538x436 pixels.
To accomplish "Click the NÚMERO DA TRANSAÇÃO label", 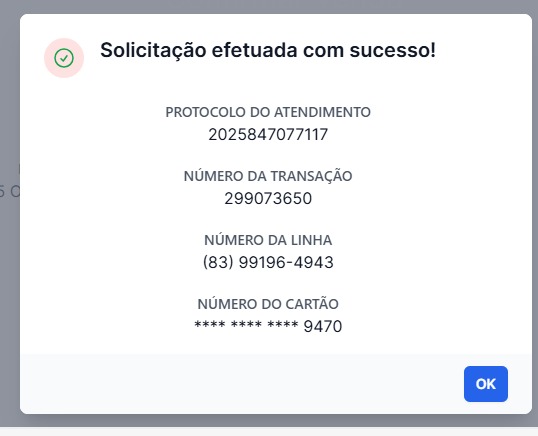I will (x=268, y=176).
